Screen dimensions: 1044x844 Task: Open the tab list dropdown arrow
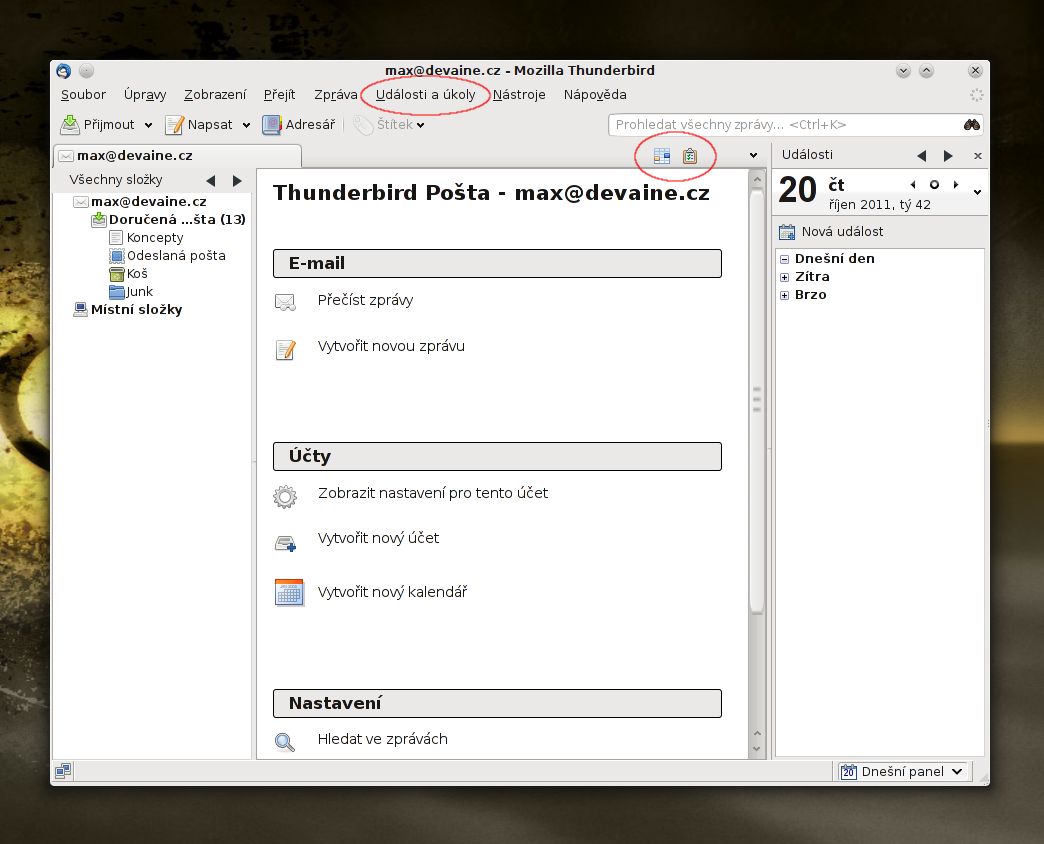click(753, 156)
